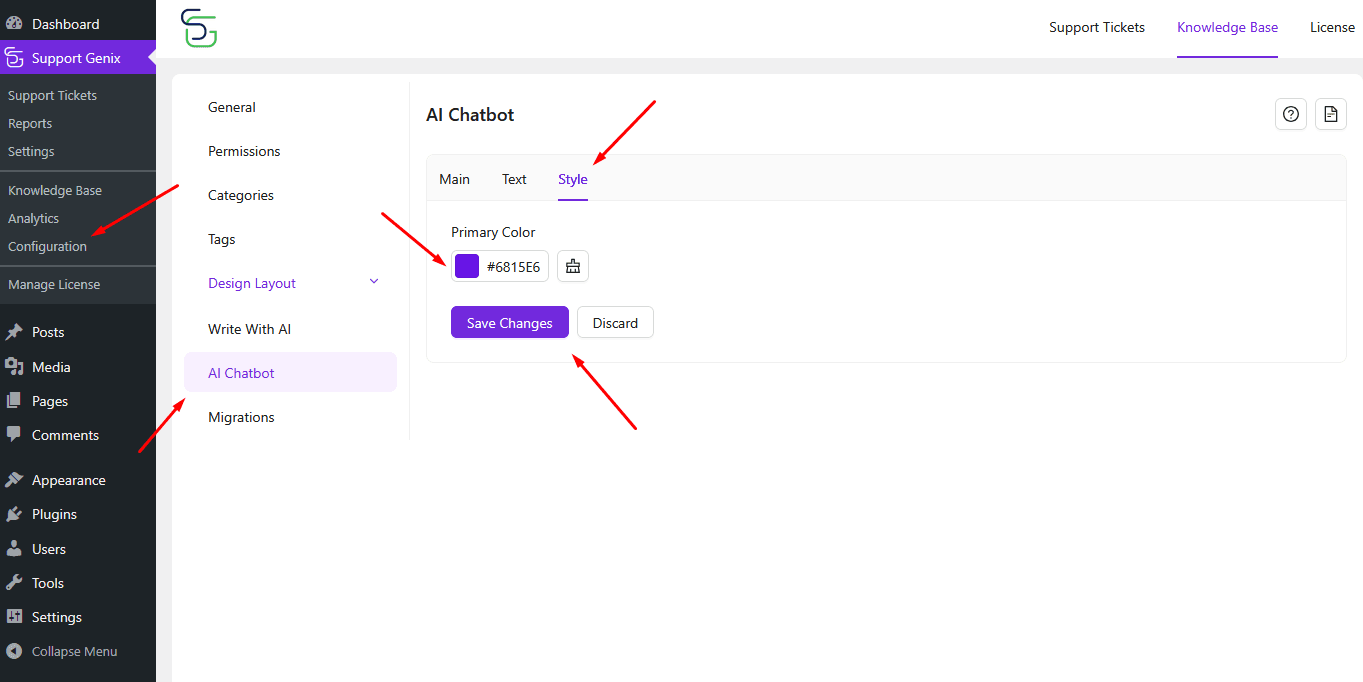Viewport: 1363px width, 682px height.
Task: Open Write With AI section
Action: click(x=250, y=329)
